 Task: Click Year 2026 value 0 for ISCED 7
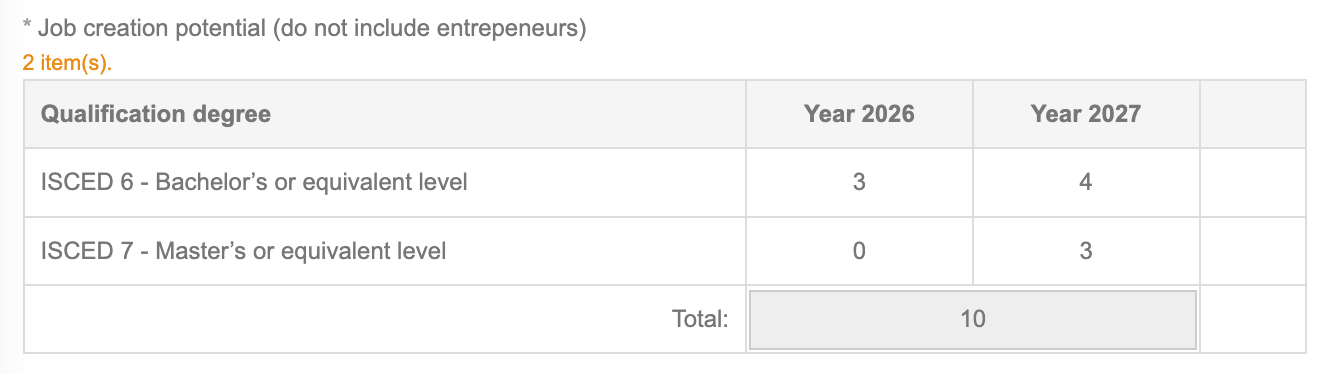[x=859, y=251]
